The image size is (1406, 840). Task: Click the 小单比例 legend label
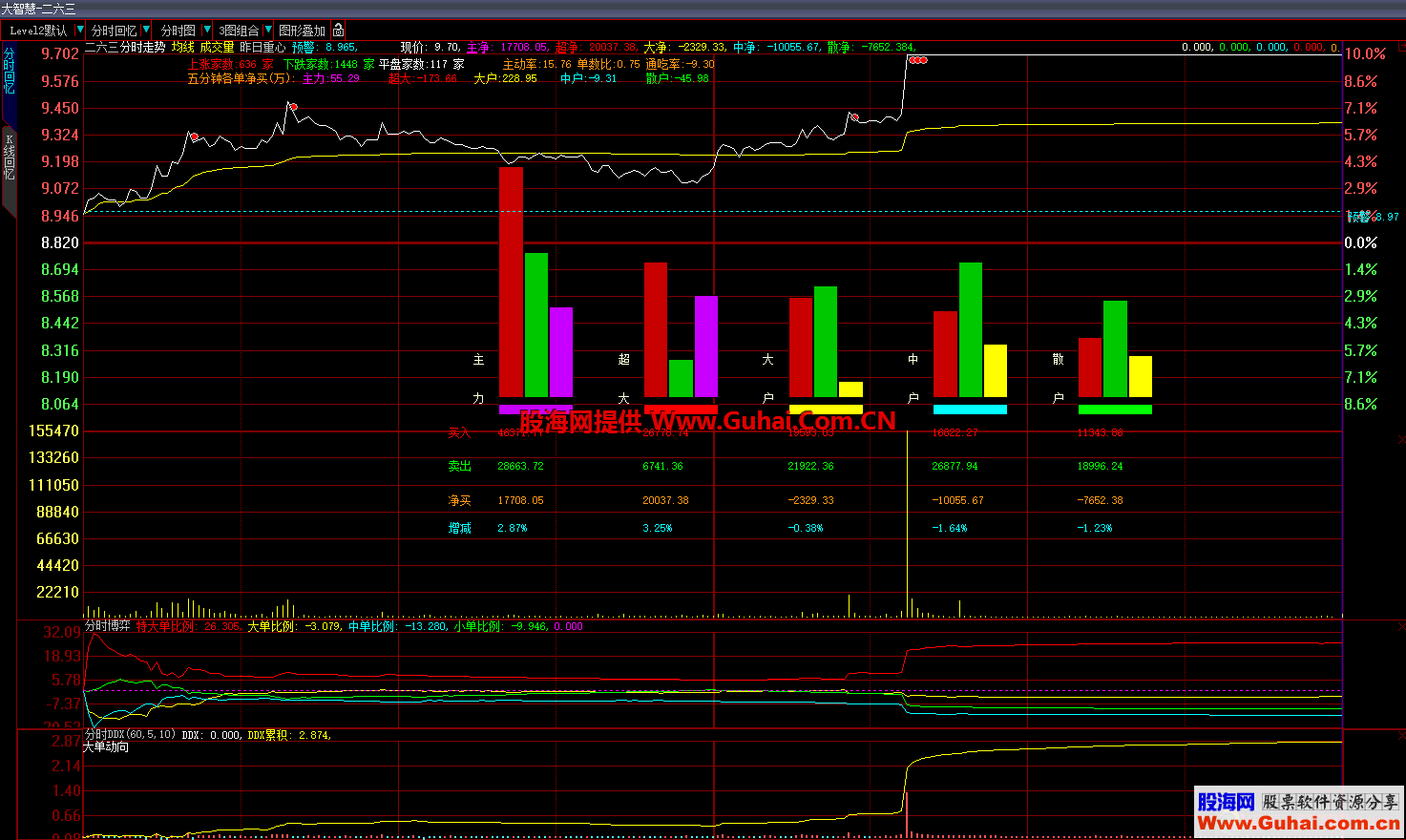[x=477, y=626]
